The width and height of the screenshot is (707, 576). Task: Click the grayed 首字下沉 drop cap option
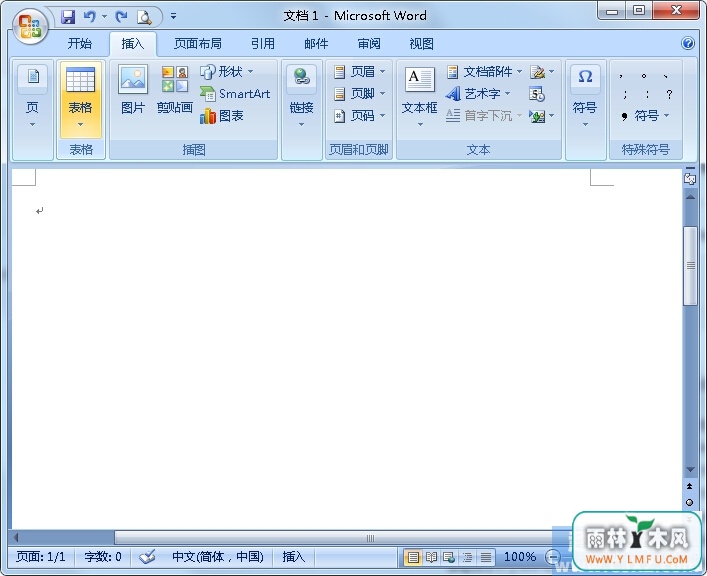pos(484,116)
